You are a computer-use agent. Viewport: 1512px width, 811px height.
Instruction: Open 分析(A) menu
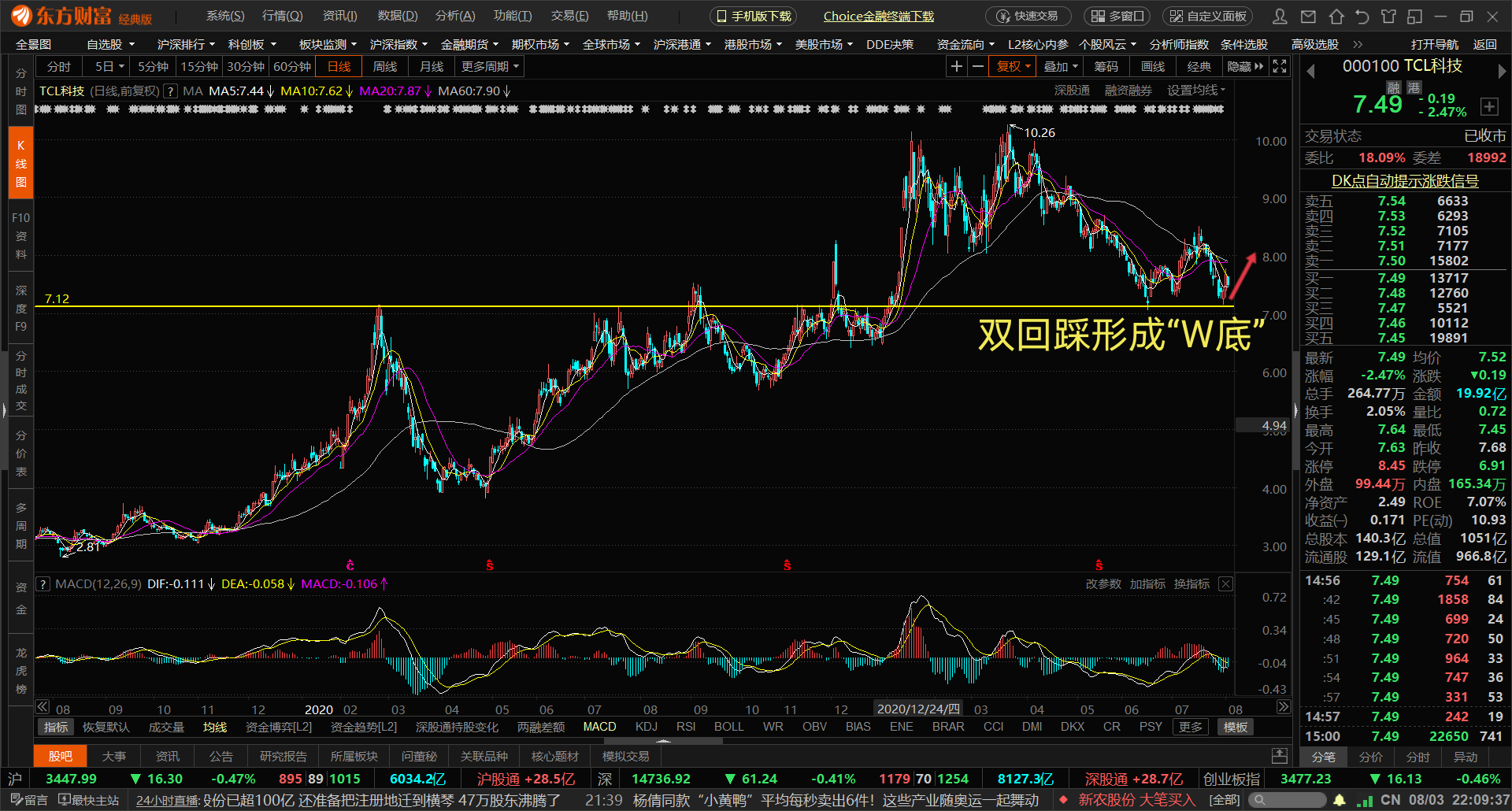pos(455,16)
